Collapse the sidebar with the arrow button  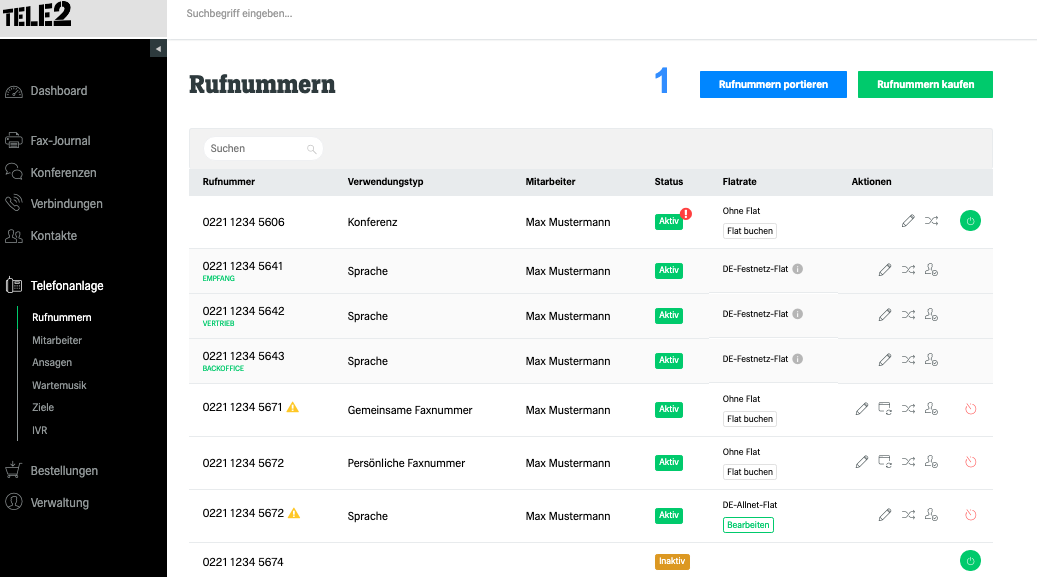pos(158,48)
